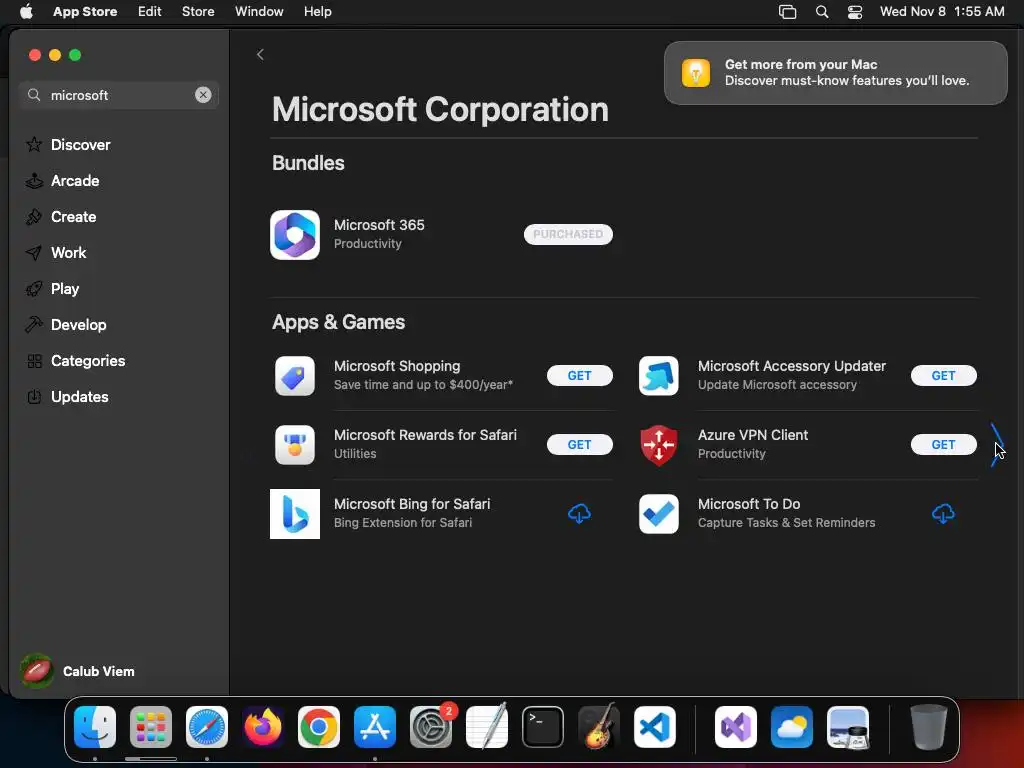
Task: Select Work in the sidebar
Action: tap(119, 252)
